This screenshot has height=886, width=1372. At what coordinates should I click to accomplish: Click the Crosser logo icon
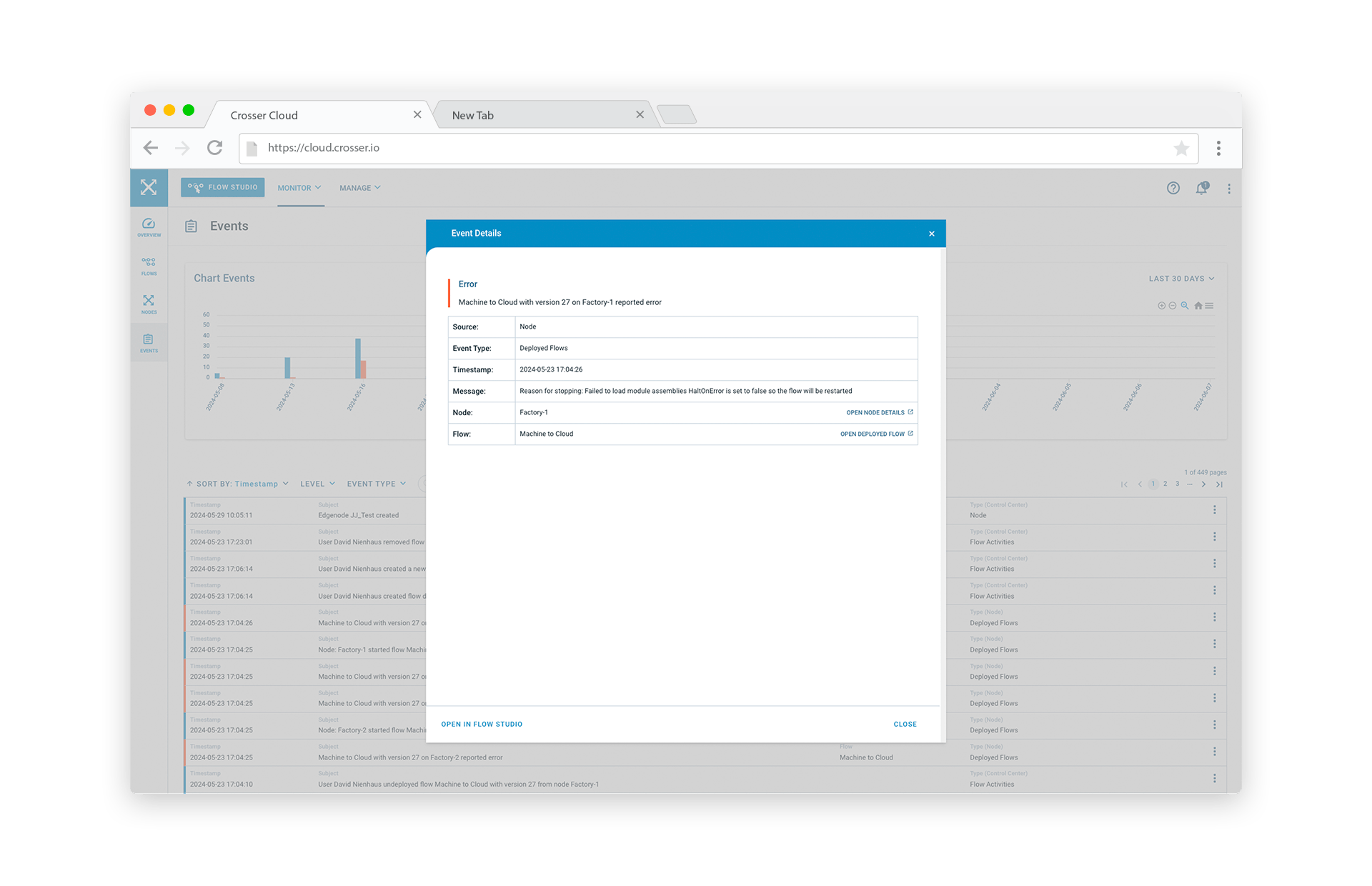coord(149,187)
